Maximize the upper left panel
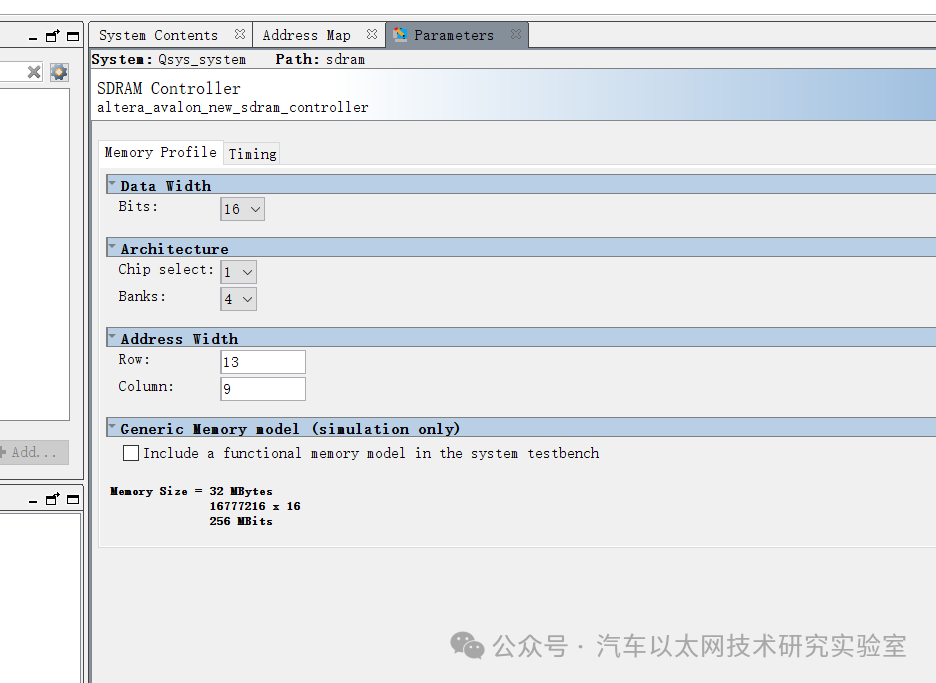The width and height of the screenshot is (936, 683). [73, 36]
